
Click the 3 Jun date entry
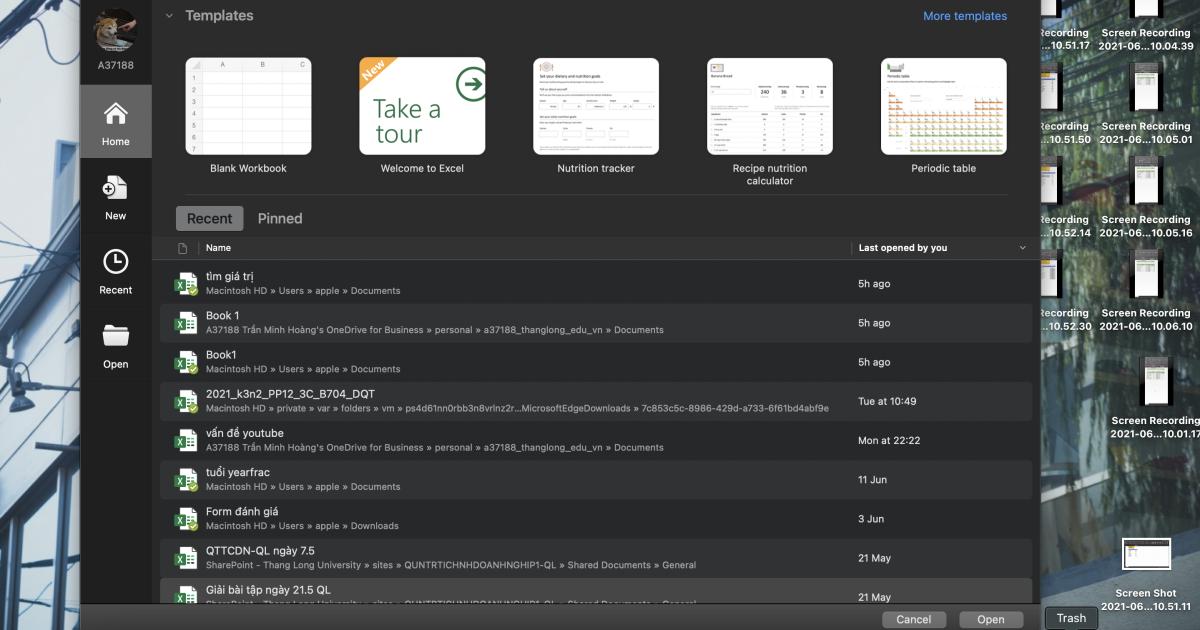point(871,518)
